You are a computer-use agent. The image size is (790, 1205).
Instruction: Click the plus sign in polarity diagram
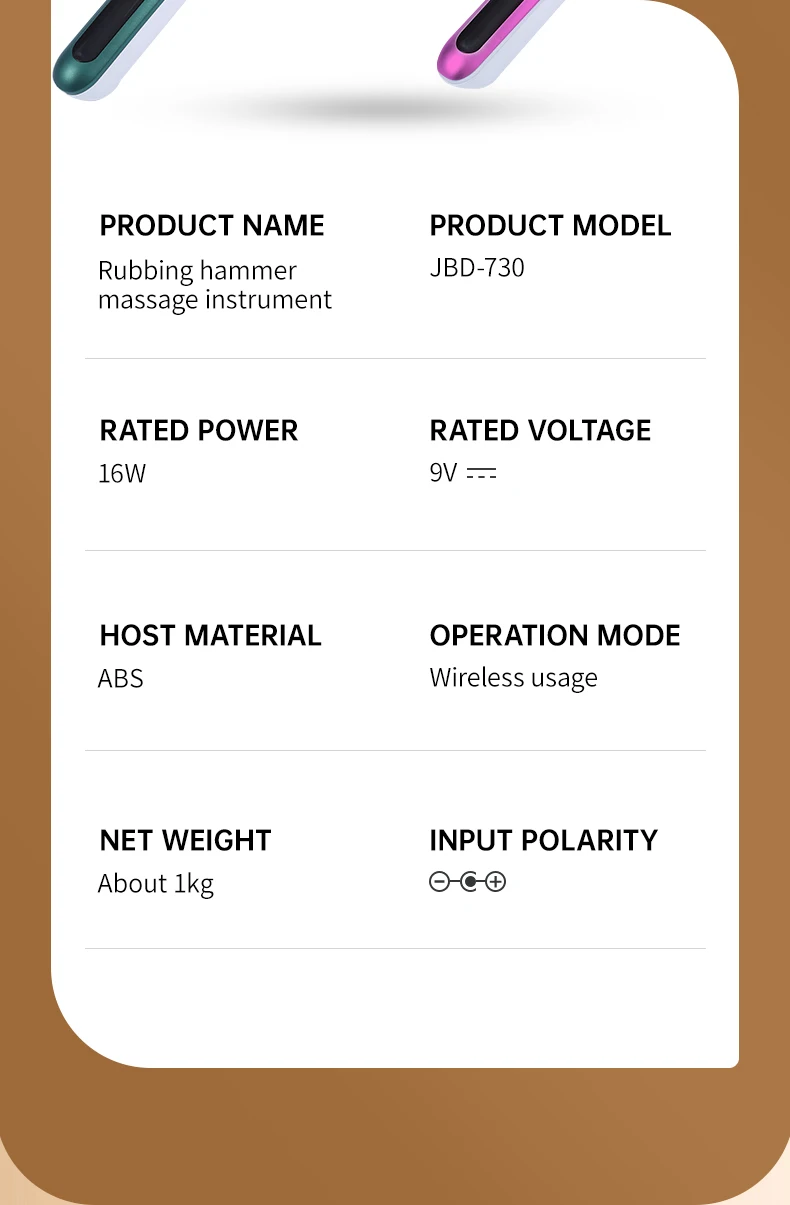[x=496, y=882]
